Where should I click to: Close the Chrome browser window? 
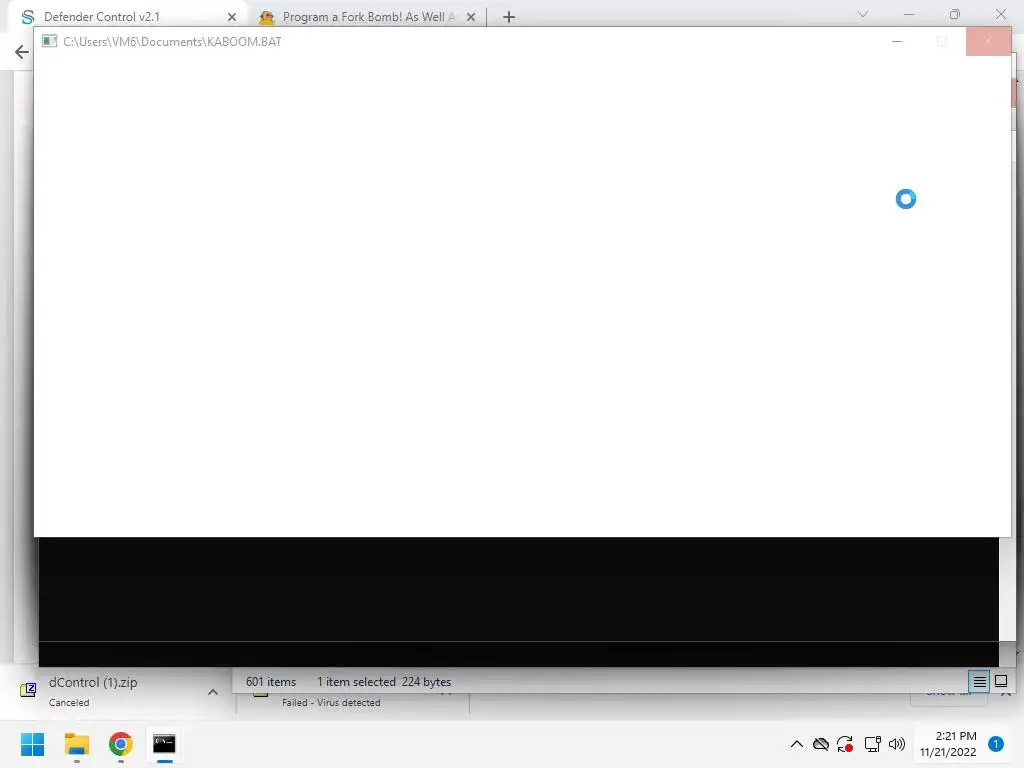1000,14
